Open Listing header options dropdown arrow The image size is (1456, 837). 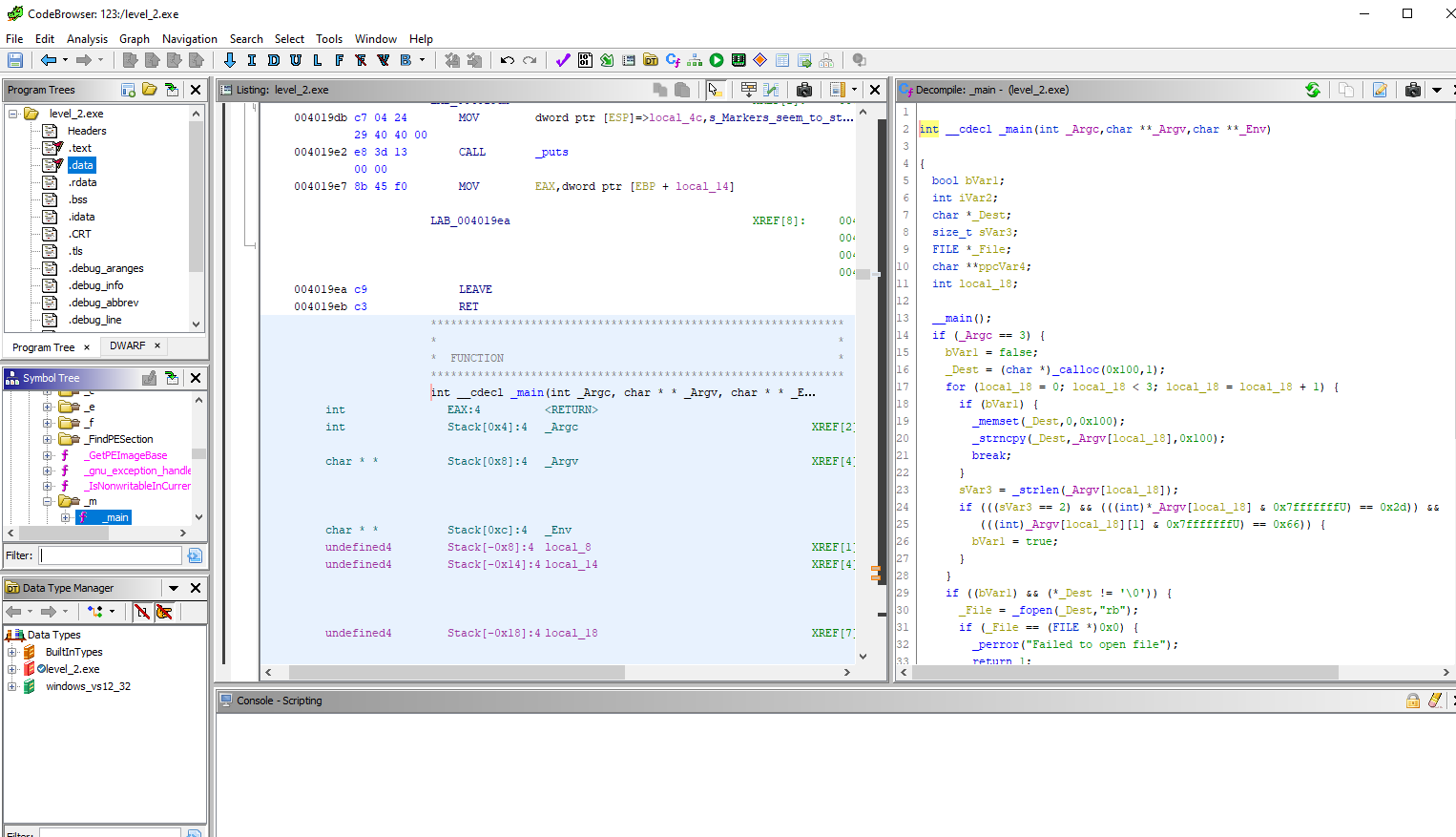click(854, 90)
